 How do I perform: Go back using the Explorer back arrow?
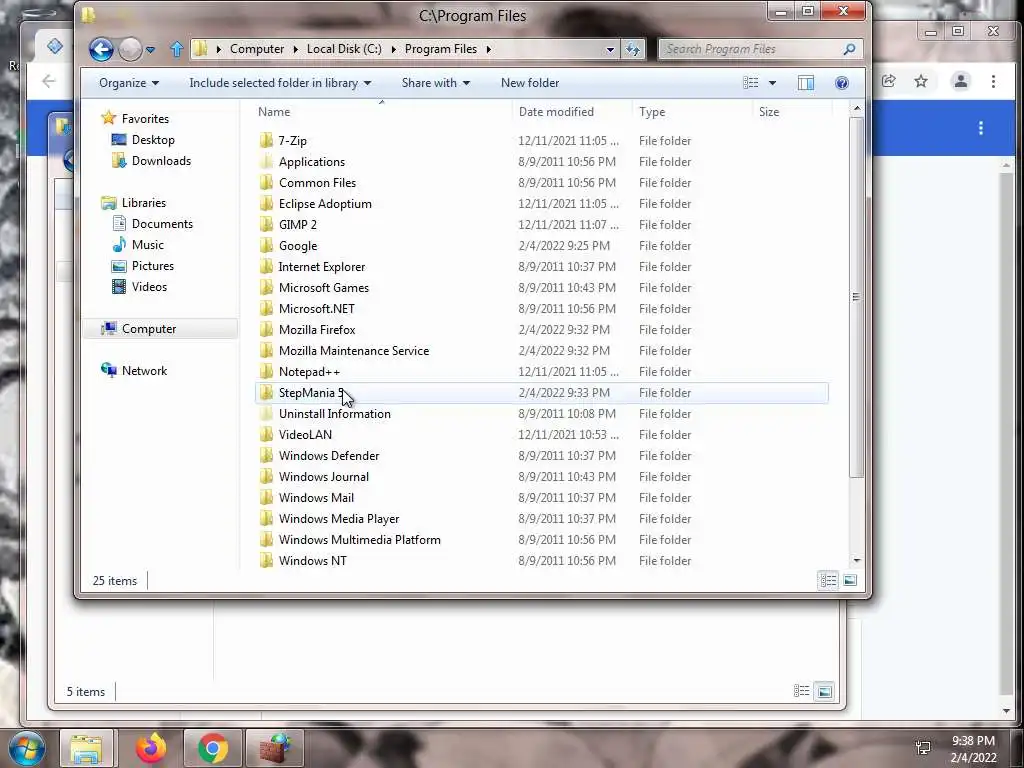[101, 49]
